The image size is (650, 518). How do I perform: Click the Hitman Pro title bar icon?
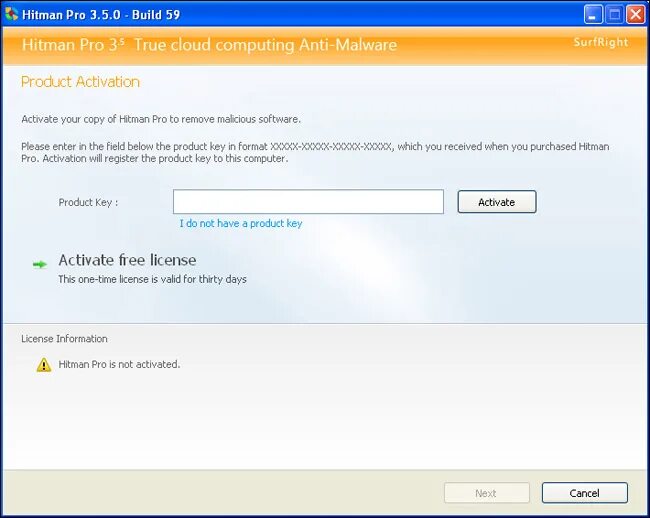pyautogui.click(x=11, y=14)
